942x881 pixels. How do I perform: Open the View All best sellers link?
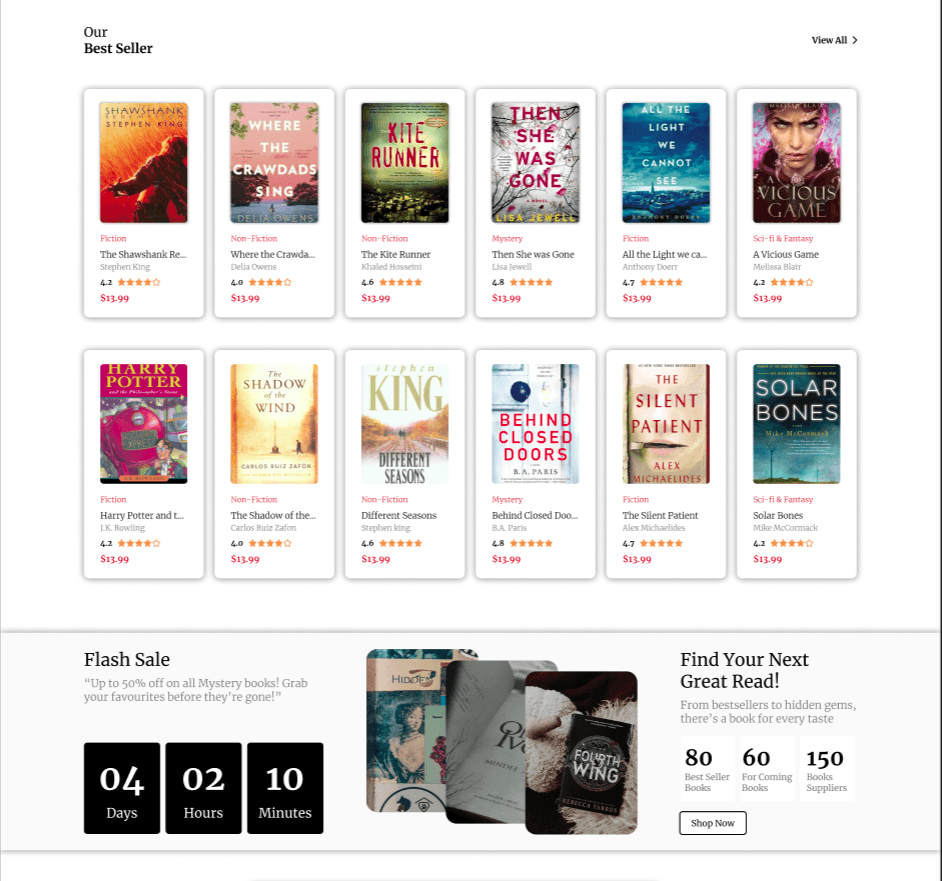834,40
